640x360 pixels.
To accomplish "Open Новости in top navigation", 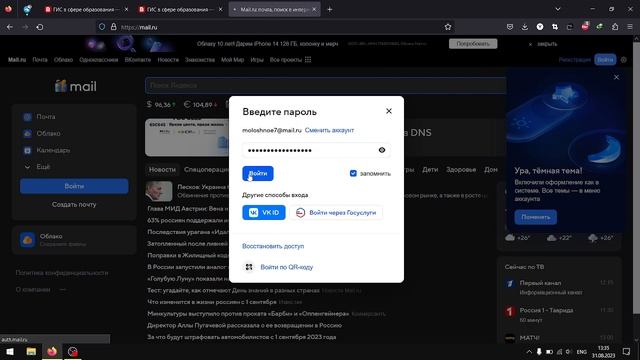I will (168, 60).
